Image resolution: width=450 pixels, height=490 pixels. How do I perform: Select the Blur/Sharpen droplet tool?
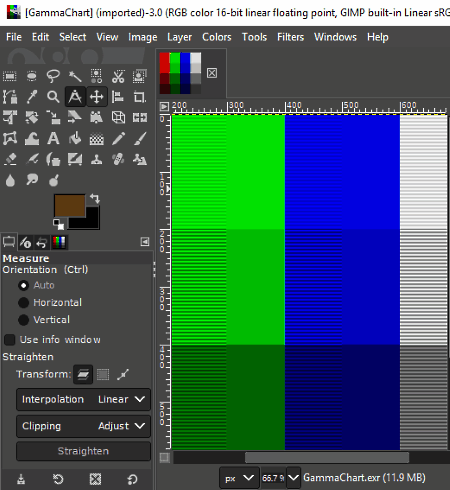coord(10,180)
